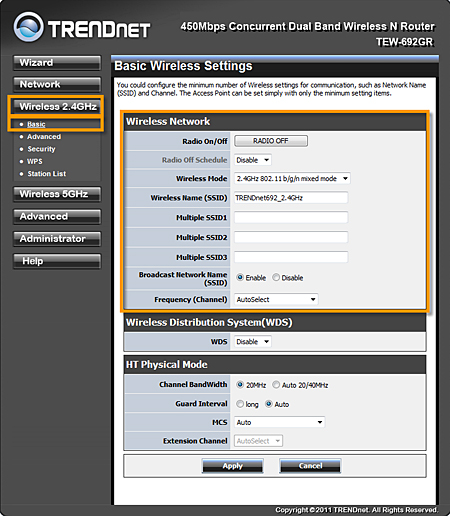Select long Guard Interval
Image resolution: width=450 pixels, height=516 pixels.
coord(240,404)
